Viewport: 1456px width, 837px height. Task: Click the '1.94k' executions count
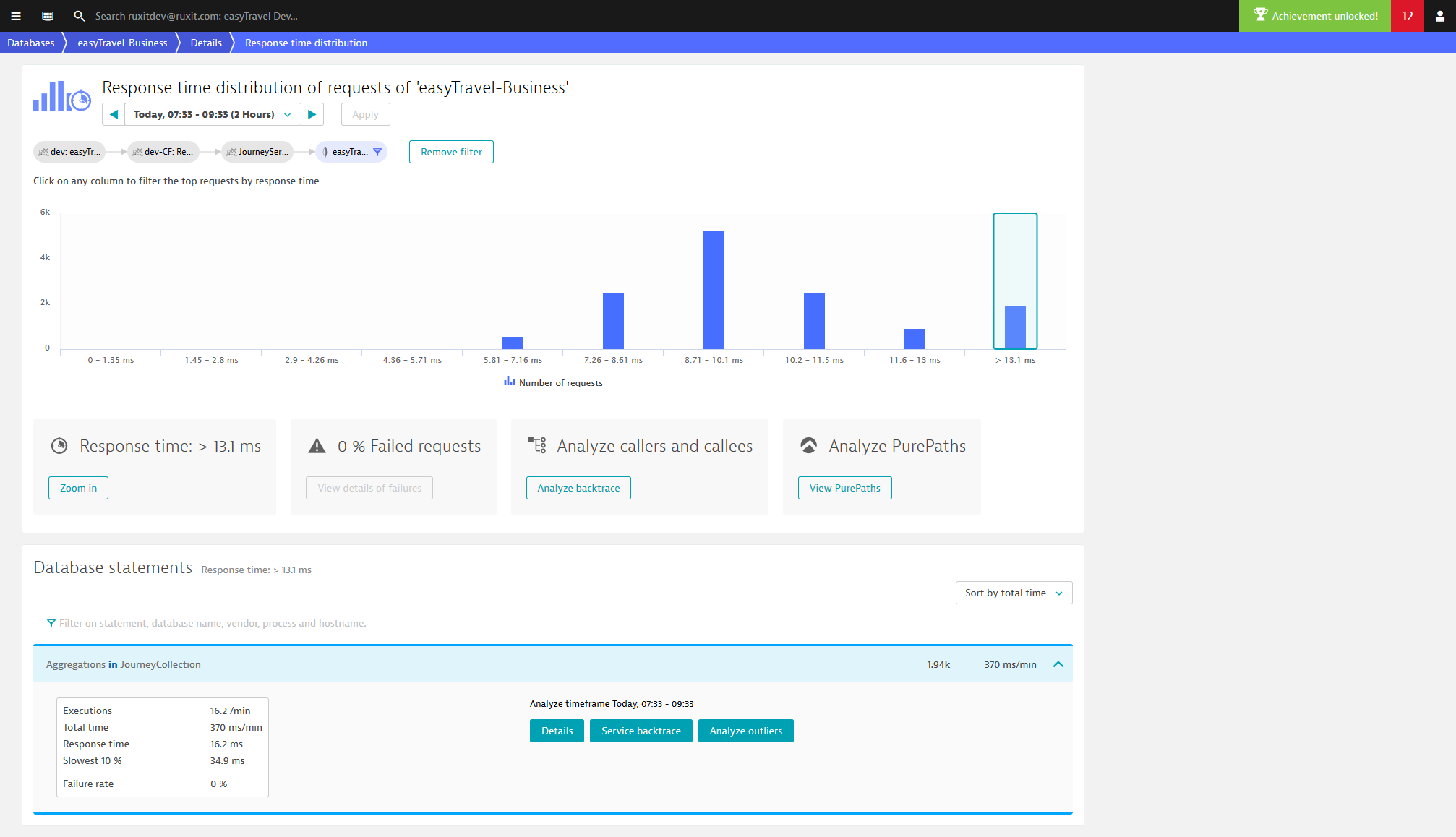click(938, 664)
